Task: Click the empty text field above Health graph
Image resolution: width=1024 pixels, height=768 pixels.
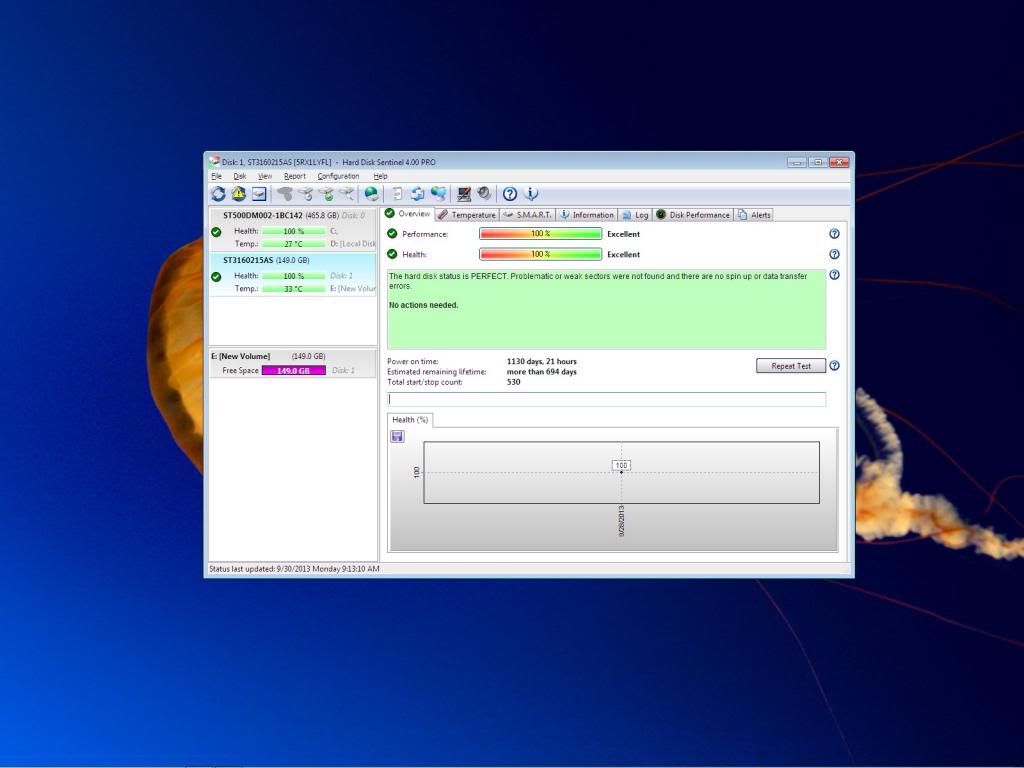Action: (606, 399)
